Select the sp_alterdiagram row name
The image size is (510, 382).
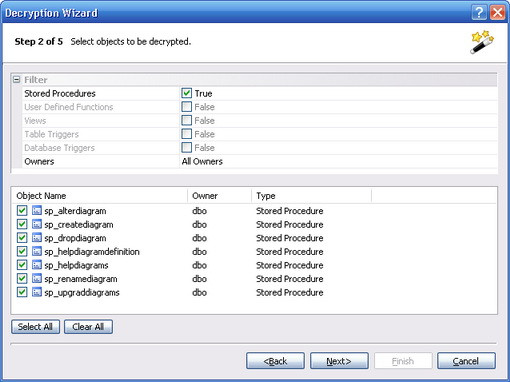click(75, 211)
